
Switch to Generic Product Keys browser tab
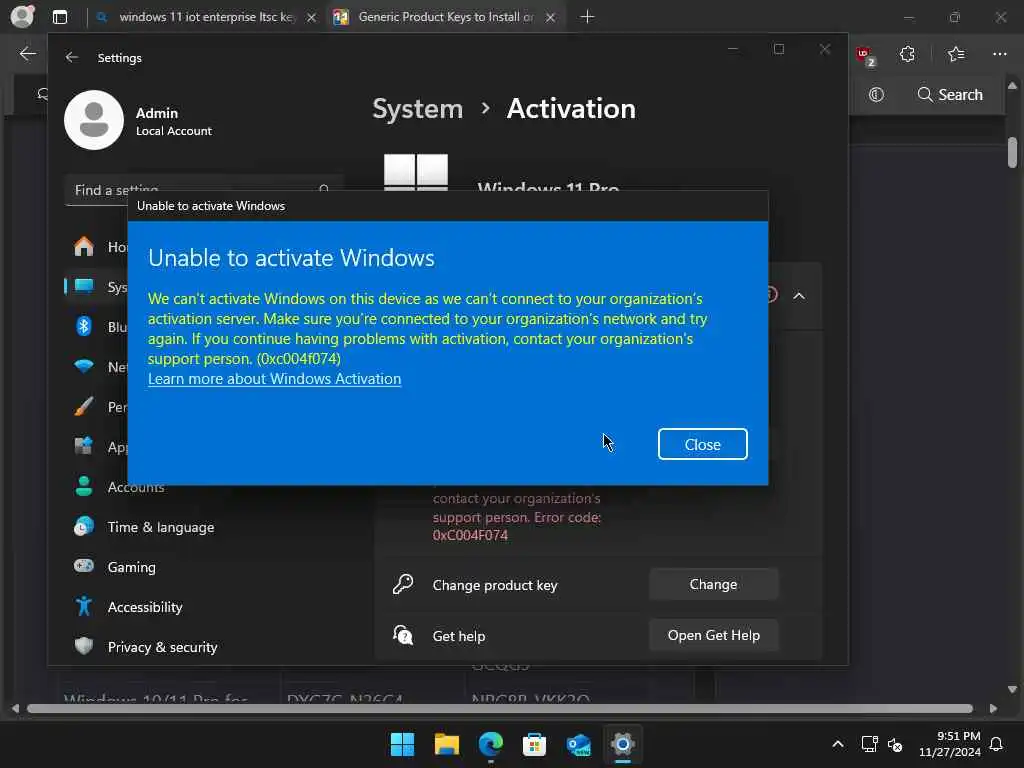tap(444, 17)
